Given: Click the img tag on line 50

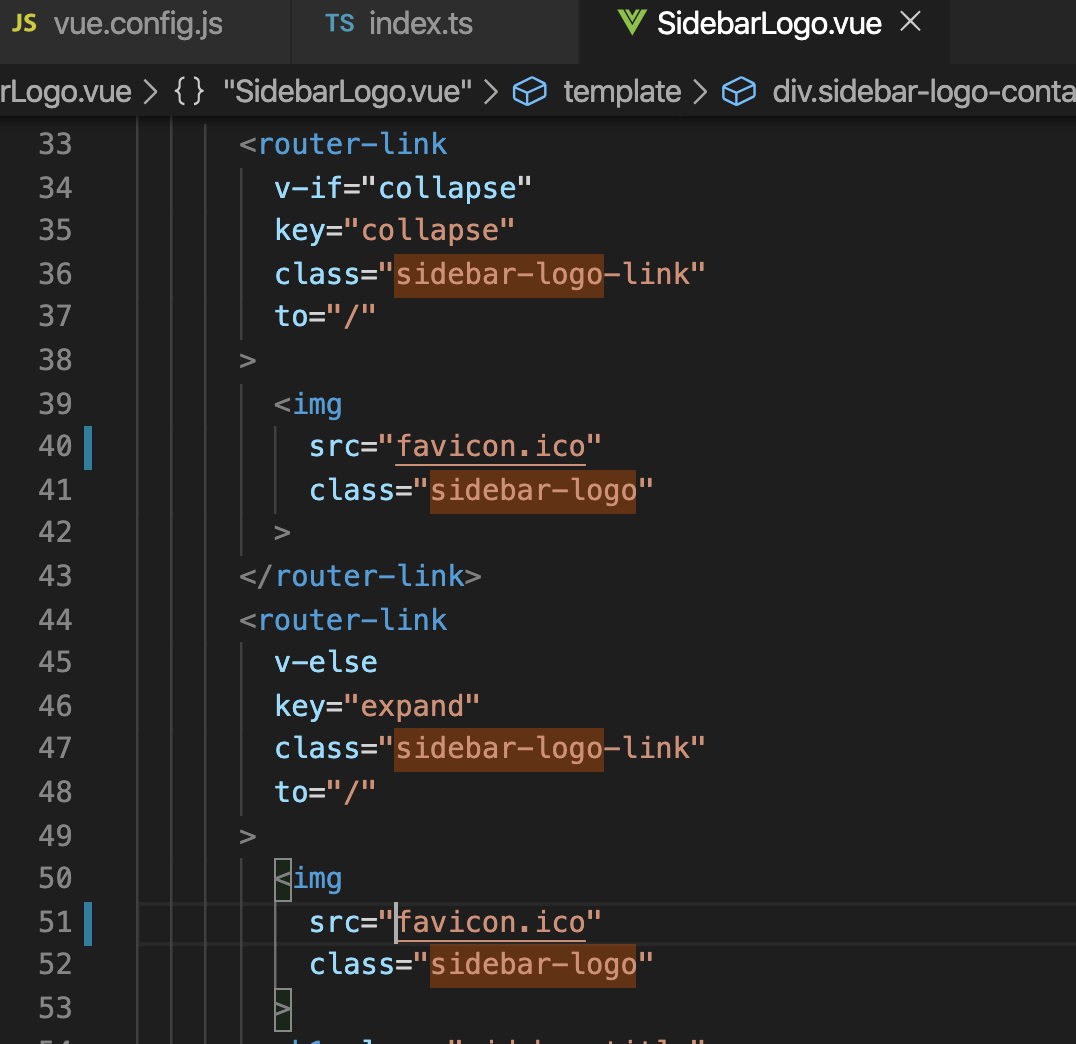Looking at the screenshot, I should [x=308, y=879].
